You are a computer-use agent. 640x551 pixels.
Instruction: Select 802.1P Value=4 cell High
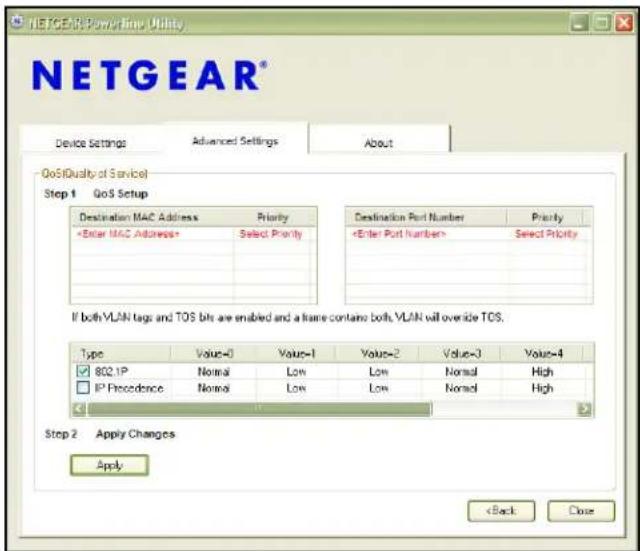click(542, 371)
